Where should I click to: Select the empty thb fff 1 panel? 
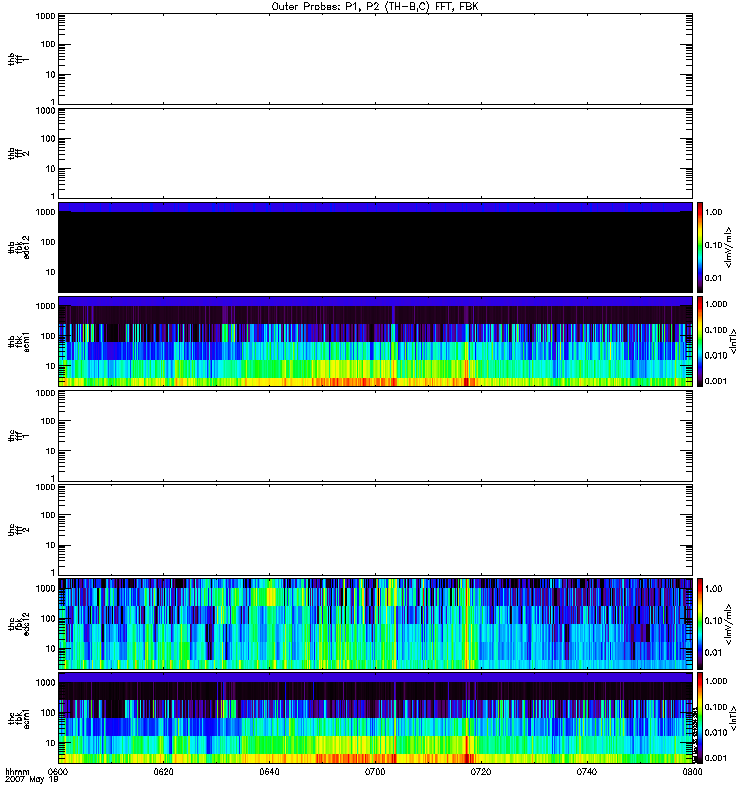pyautogui.click(x=374, y=58)
